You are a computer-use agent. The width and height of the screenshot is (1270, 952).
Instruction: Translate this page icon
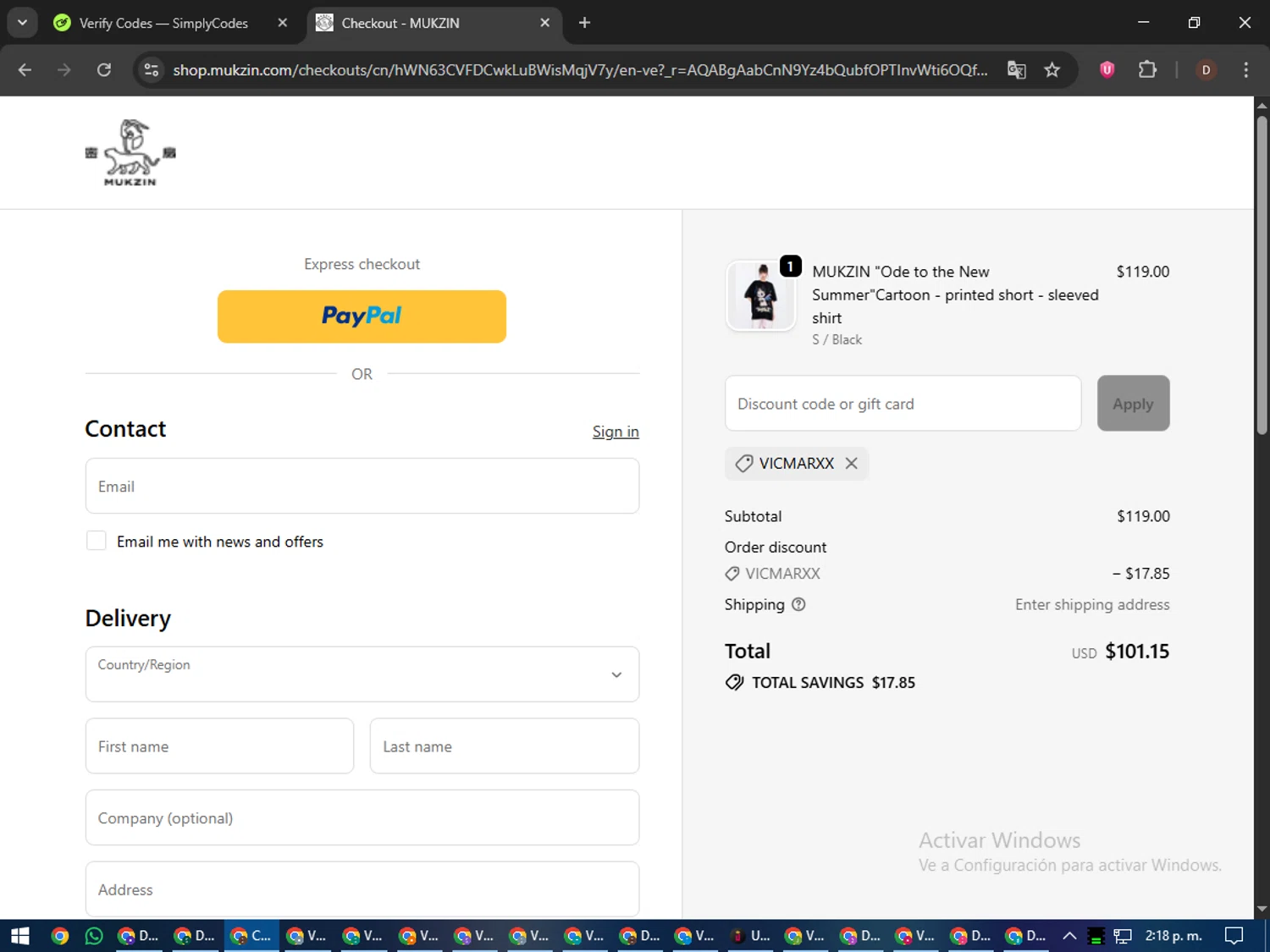(x=1017, y=70)
